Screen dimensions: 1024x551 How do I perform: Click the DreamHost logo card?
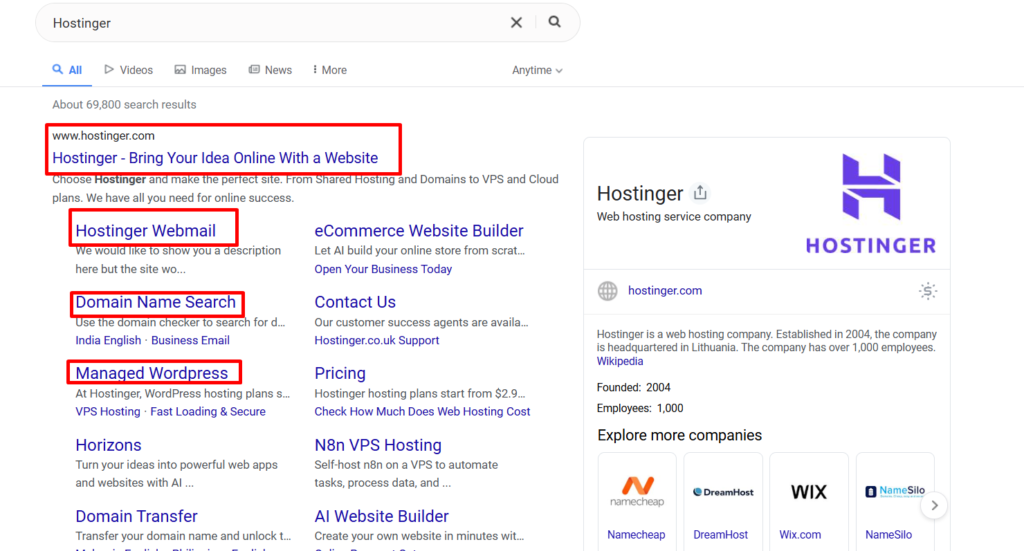click(723, 492)
